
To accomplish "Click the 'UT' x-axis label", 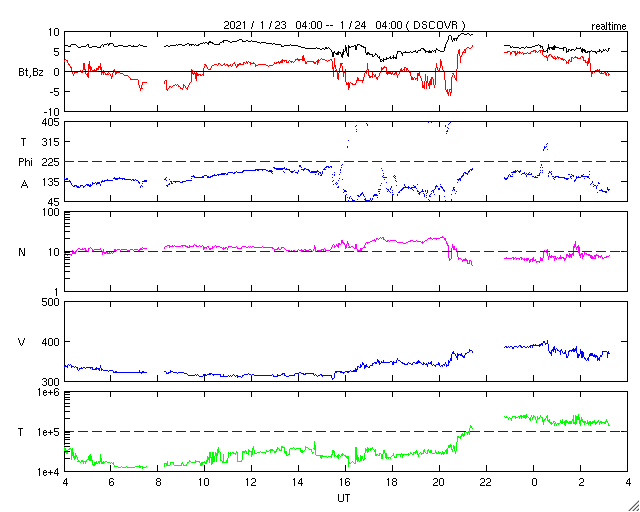I will point(343,499).
